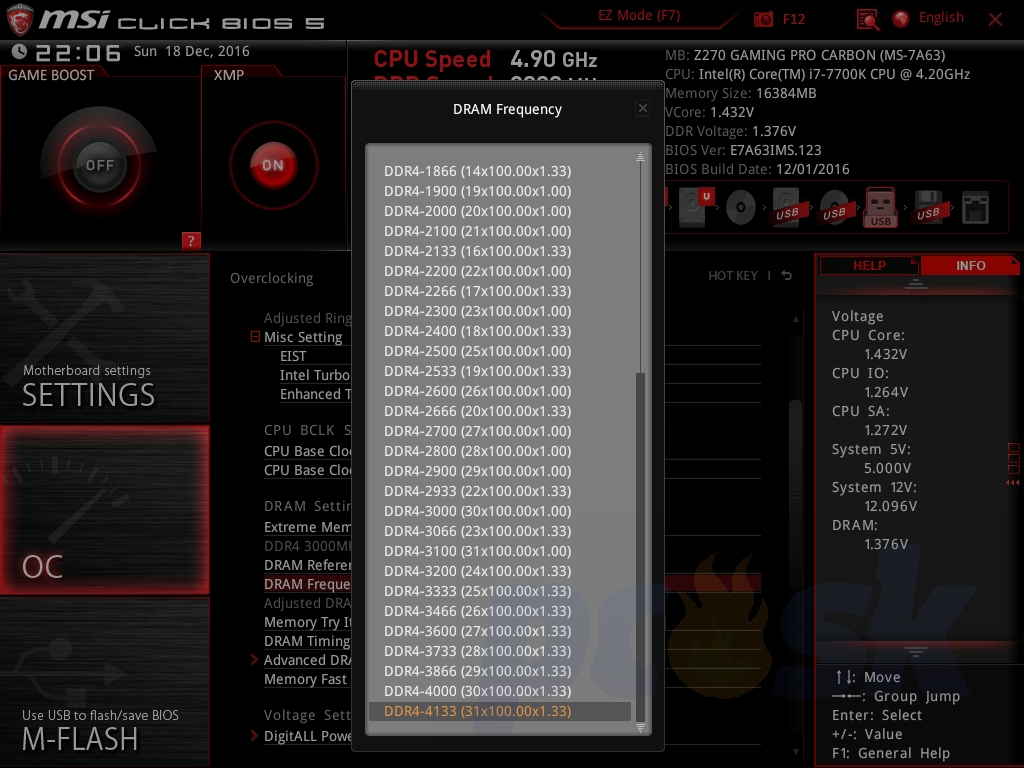Open the M-FLASH section
1024x768 pixels.
(x=104, y=682)
